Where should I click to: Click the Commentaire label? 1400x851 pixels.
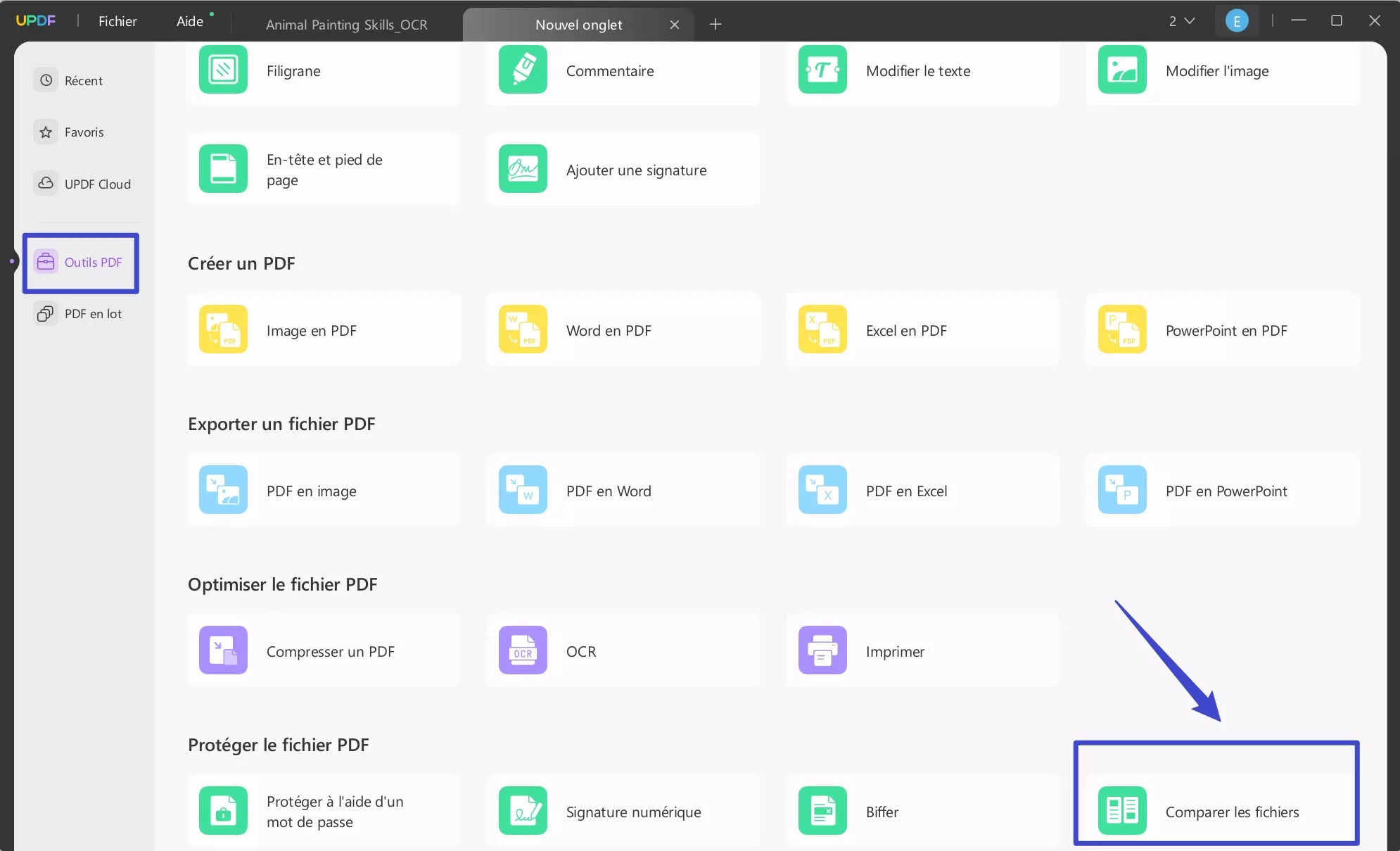click(610, 70)
